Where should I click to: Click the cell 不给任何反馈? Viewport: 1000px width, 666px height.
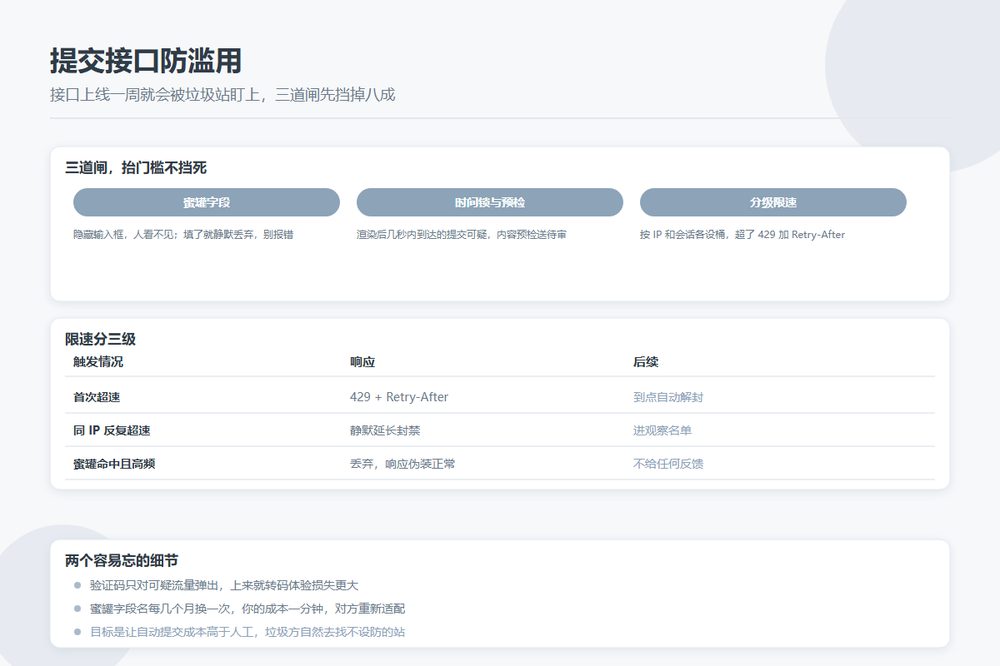point(668,464)
